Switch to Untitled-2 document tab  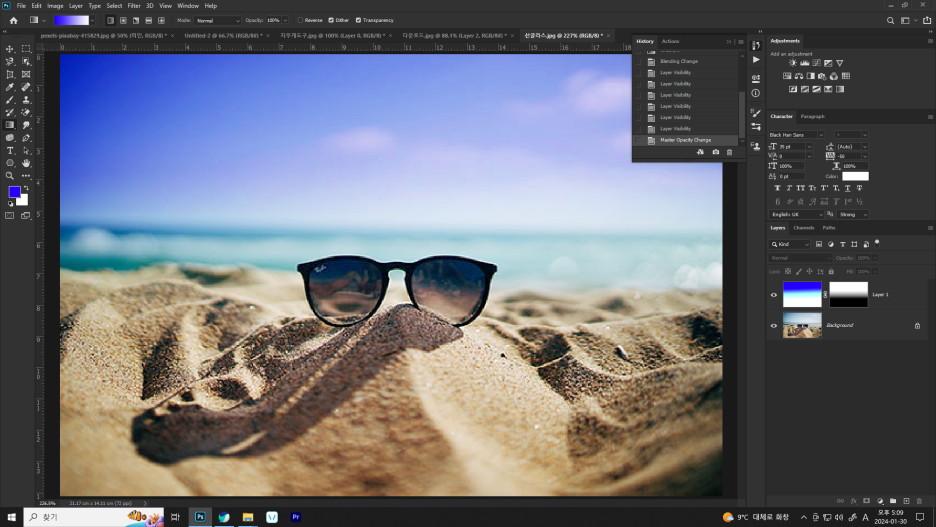tap(223, 36)
